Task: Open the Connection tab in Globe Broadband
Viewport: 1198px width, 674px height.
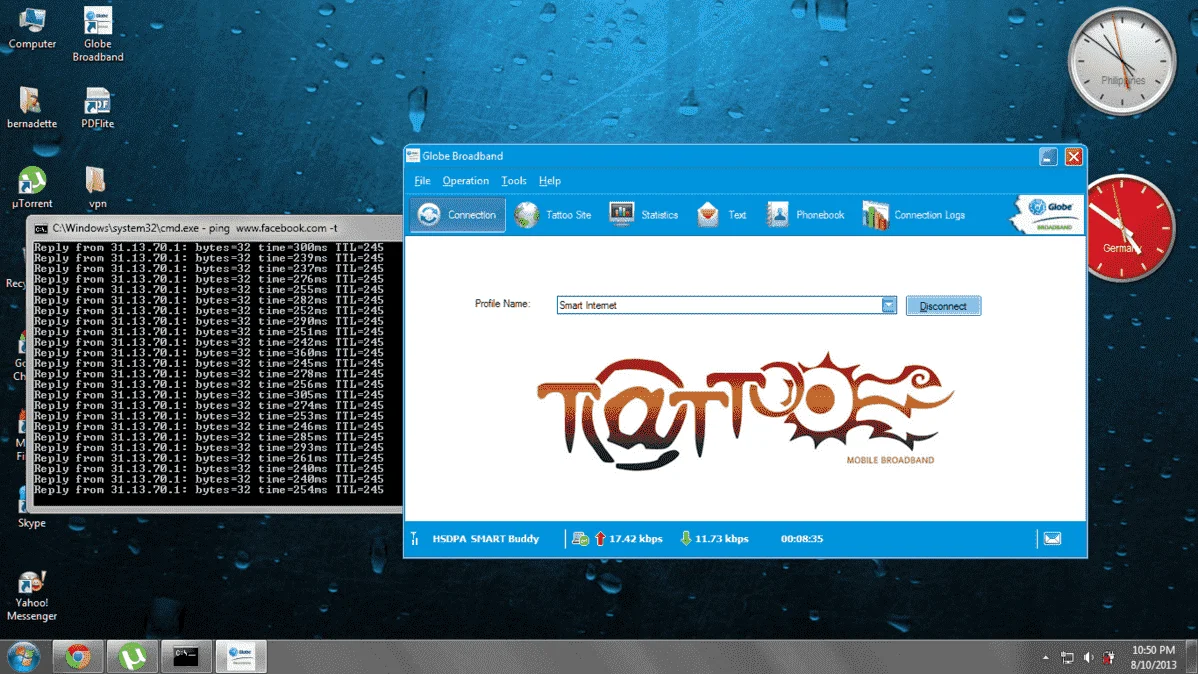Action: [458, 215]
